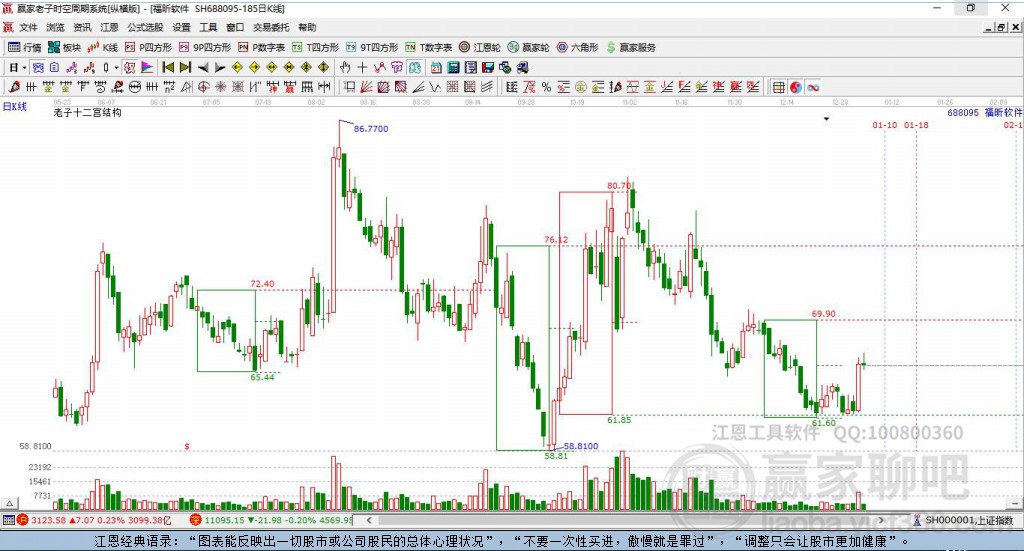This screenshot has width=1024, height=551.
Task: Click the 11095.15 index value in status bar
Action: pyautogui.click(x=224, y=520)
